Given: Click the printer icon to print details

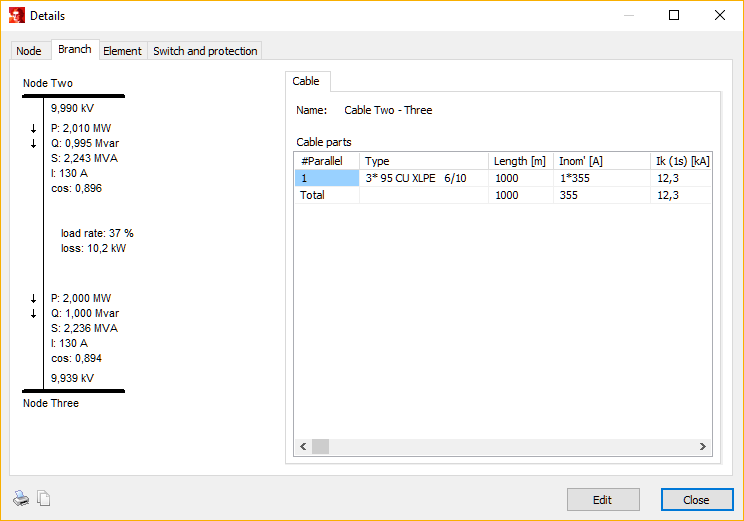Looking at the screenshot, I should pos(21,499).
